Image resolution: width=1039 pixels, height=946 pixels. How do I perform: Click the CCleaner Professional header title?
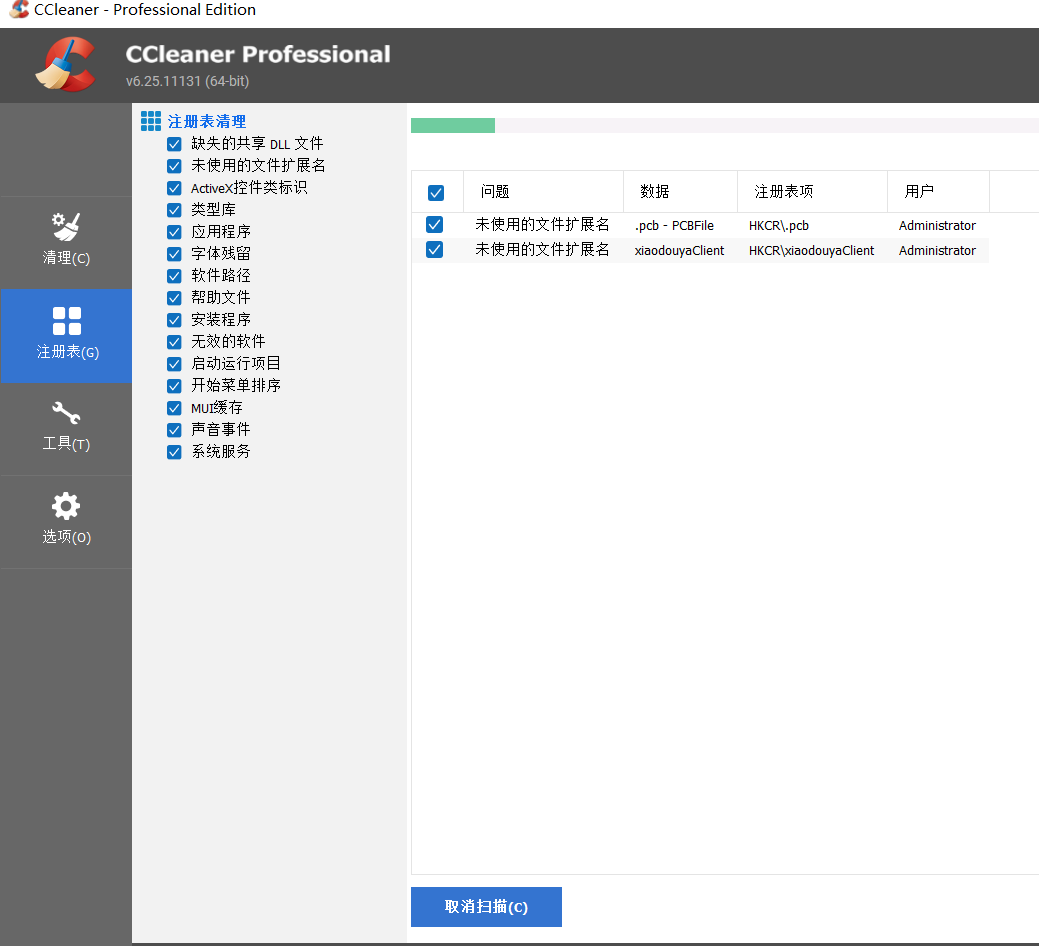click(x=258, y=54)
